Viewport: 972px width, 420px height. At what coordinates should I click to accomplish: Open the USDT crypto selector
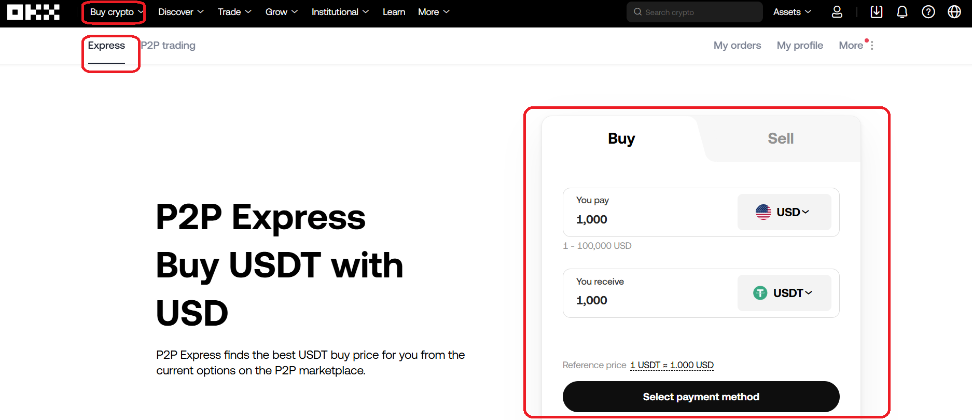784,293
